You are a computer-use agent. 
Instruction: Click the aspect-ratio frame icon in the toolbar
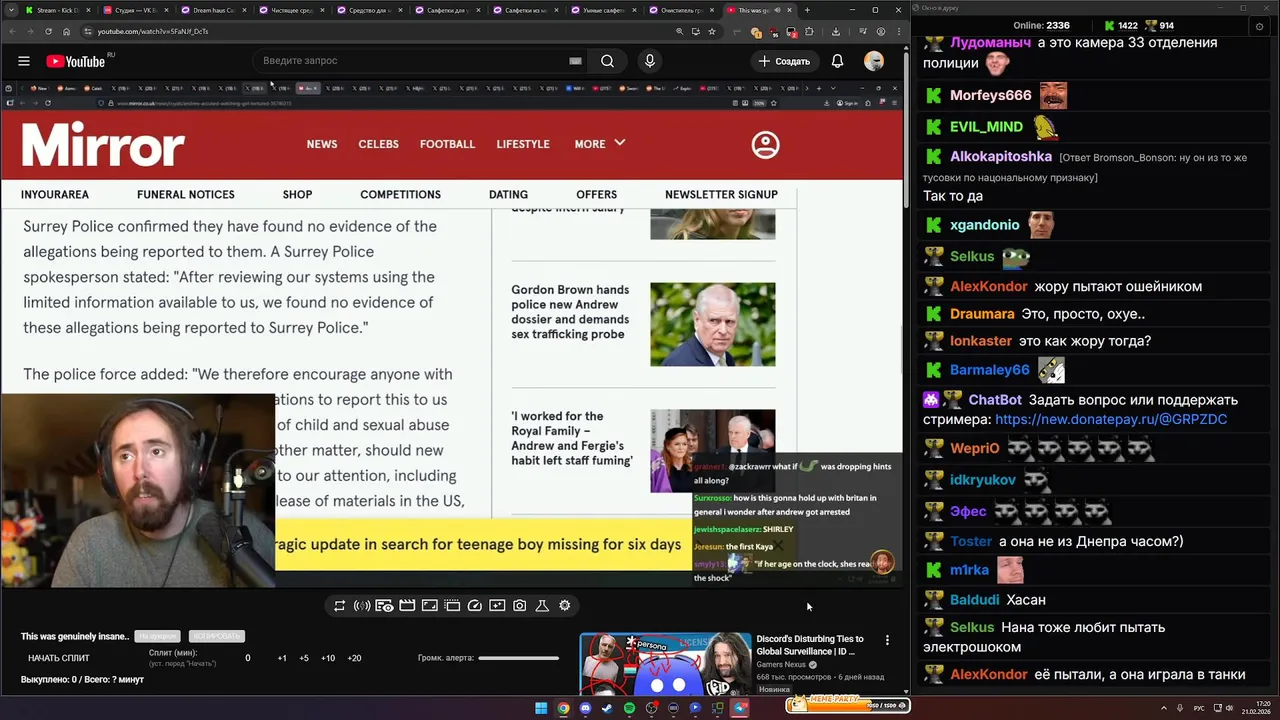(429, 606)
